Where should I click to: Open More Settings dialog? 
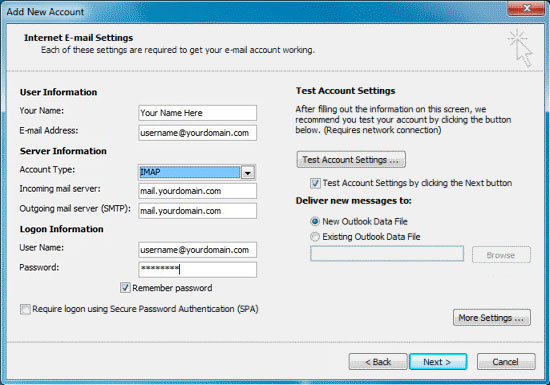[492, 318]
